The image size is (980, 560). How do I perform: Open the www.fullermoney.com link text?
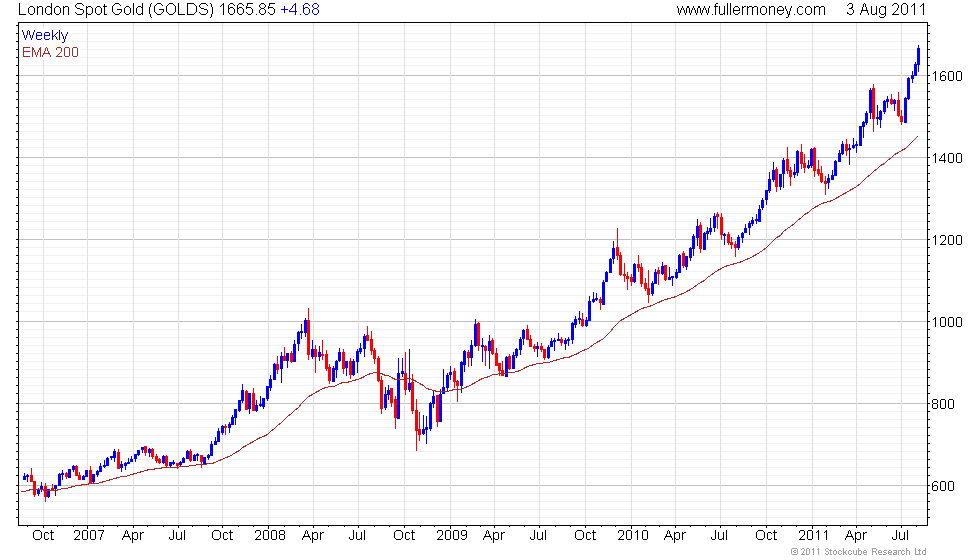[751, 10]
